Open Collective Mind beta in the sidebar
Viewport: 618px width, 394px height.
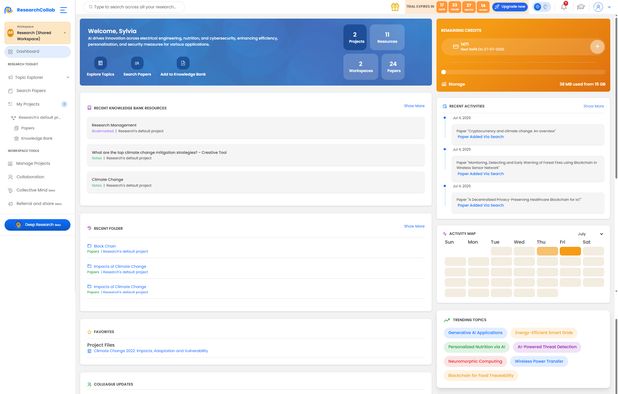(32, 190)
